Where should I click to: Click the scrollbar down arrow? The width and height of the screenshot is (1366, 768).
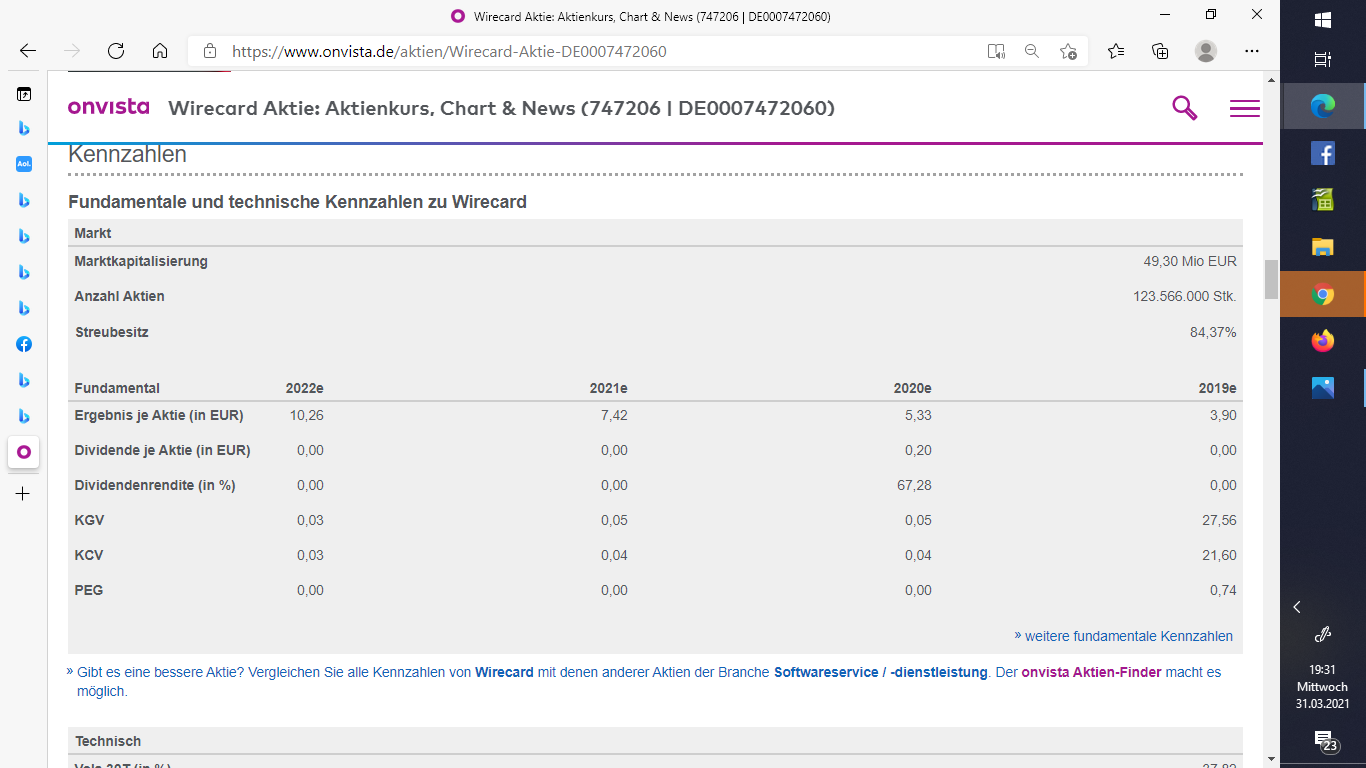click(1271, 759)
